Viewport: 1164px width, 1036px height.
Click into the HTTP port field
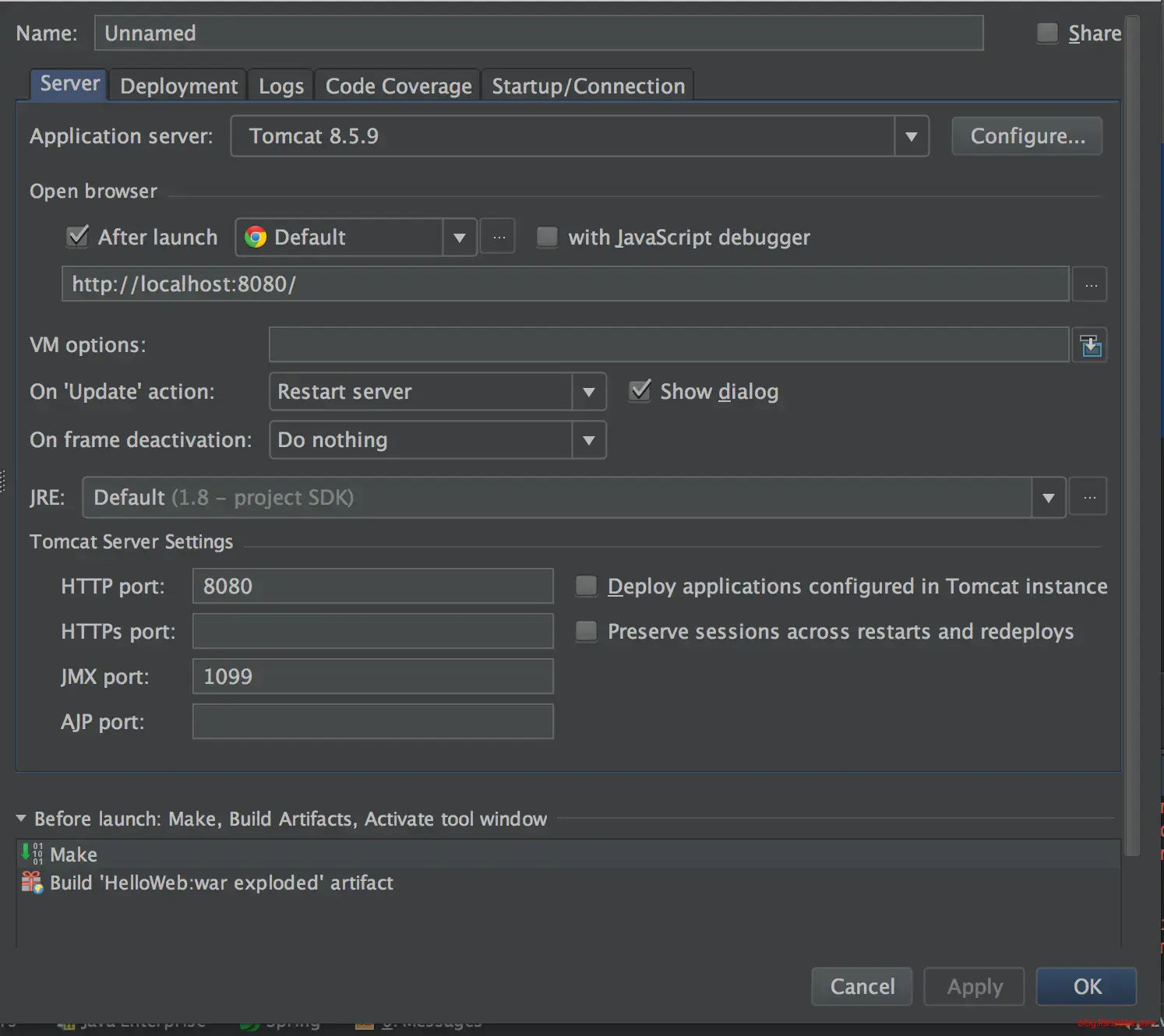(372, 586)
